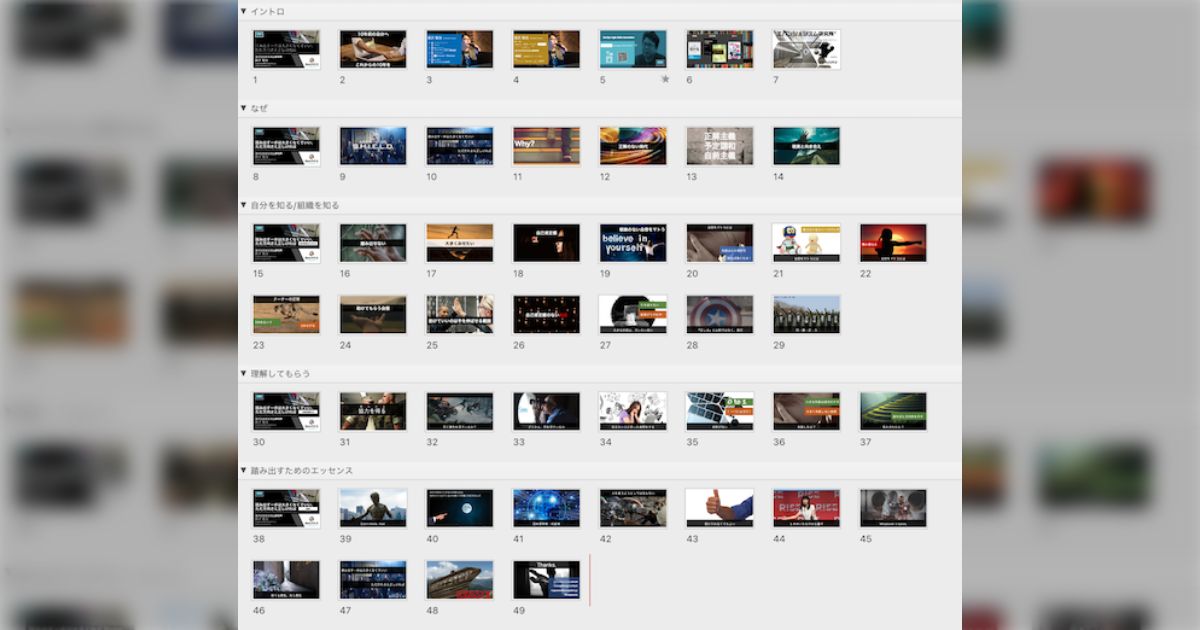Select slide 40 with the moon image

(x=460, y=508)
